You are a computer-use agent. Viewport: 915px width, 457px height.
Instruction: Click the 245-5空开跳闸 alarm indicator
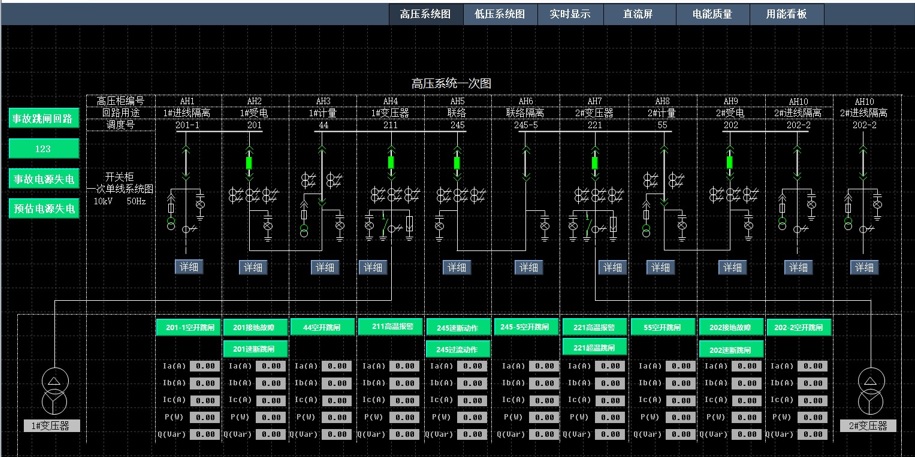(526, 327)
